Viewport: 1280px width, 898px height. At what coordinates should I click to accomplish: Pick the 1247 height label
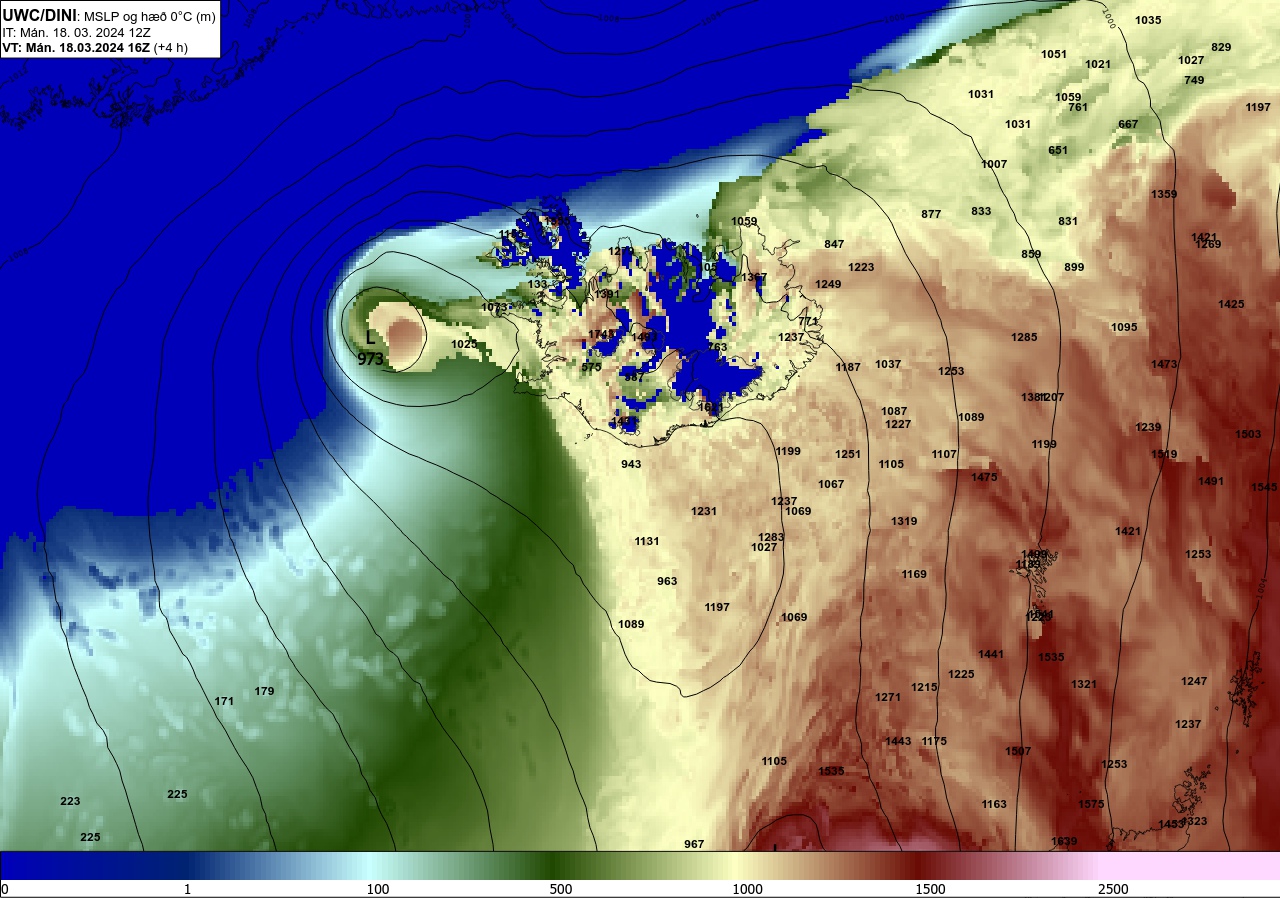click(1194, 681)
